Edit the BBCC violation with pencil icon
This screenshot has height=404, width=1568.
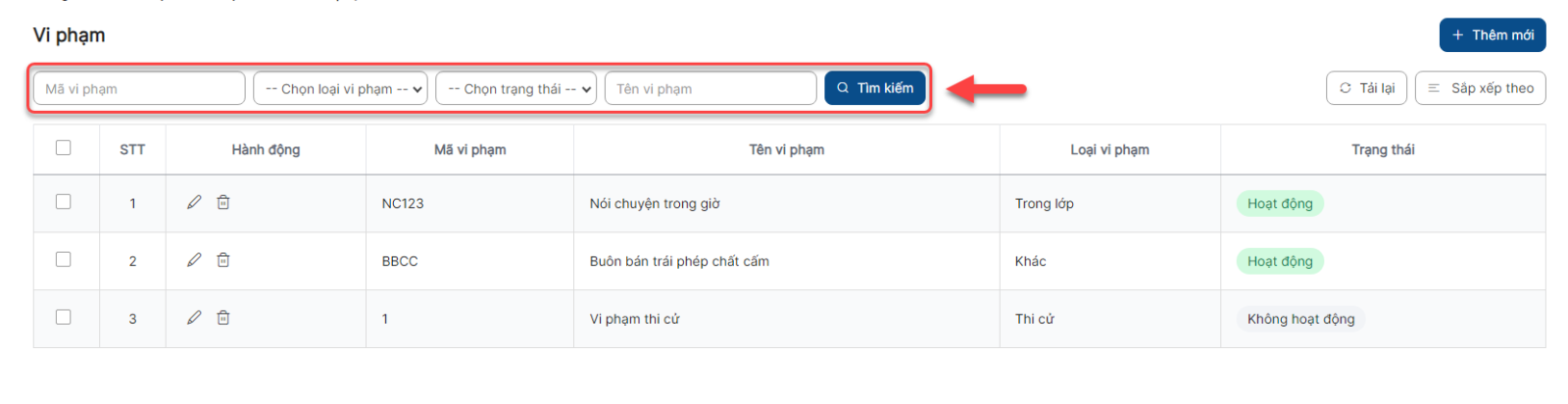pos(194,260)
